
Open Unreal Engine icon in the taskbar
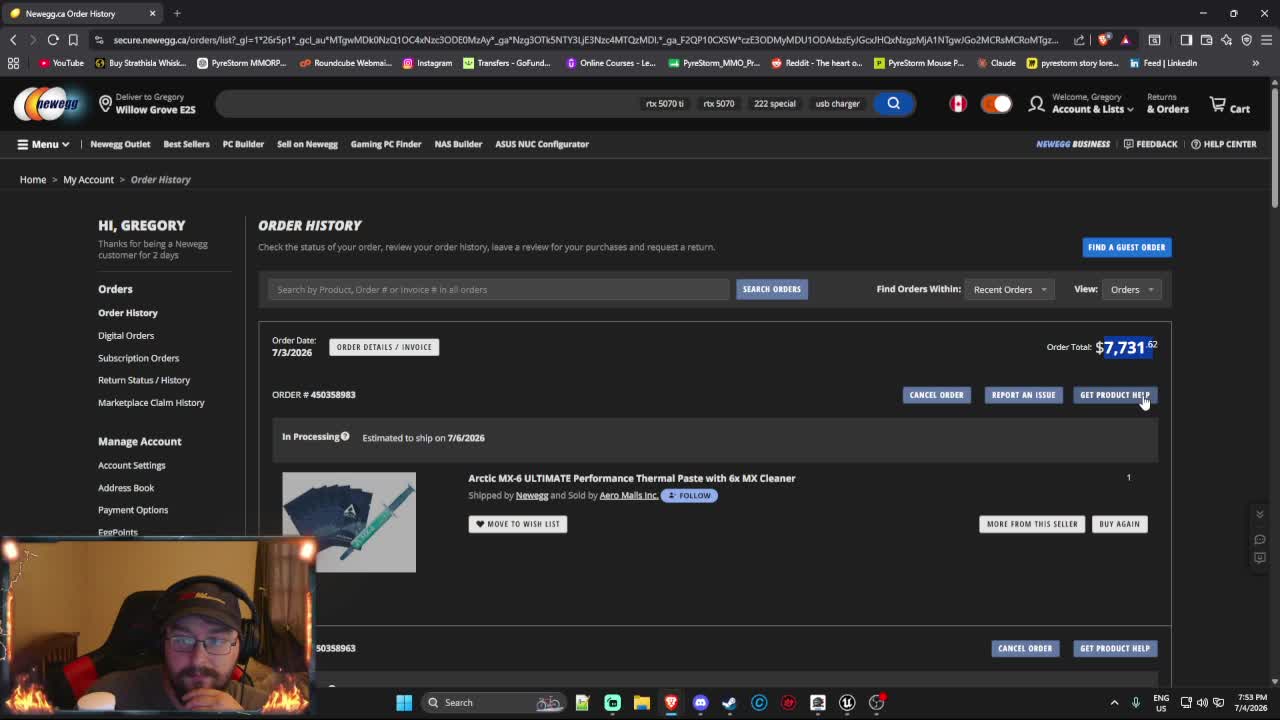point(847,702)
